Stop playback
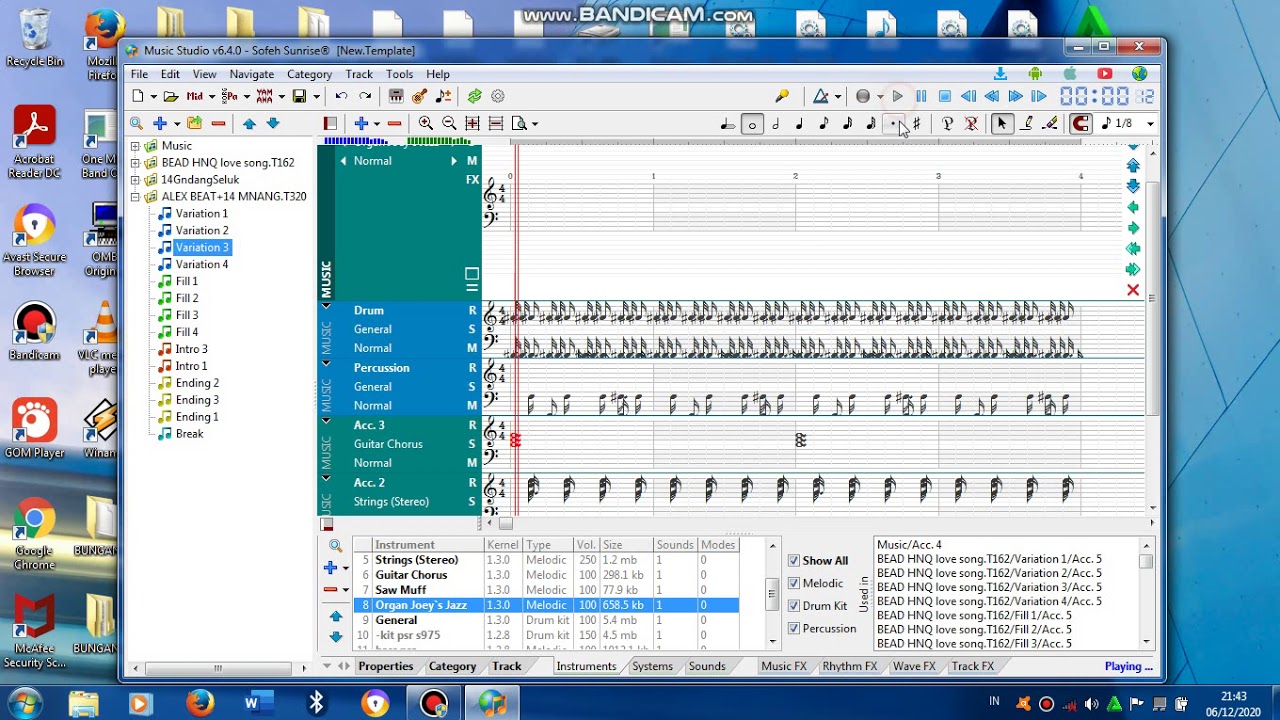 (x=945, y=96)
